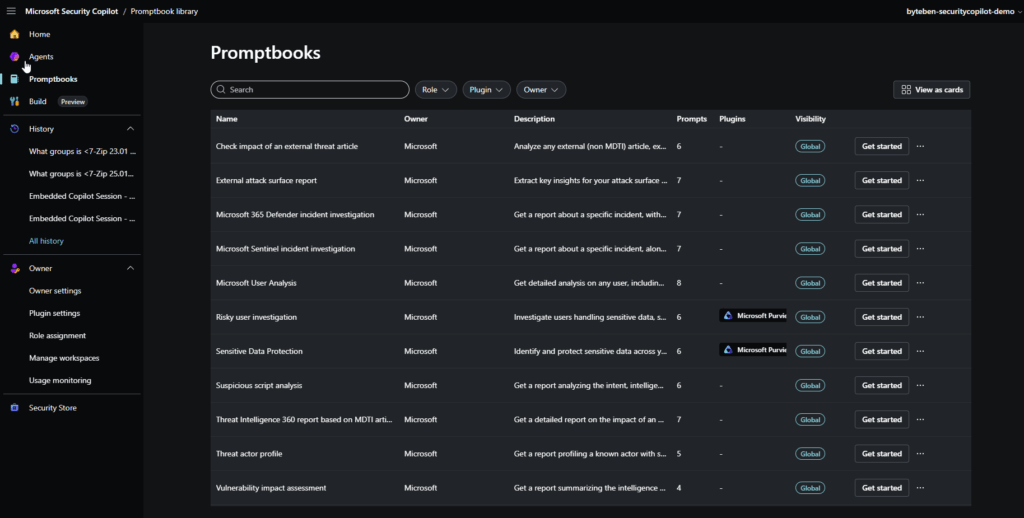This screenshot has height=518, width=1024.
Task: Open more options for External attack surface report
Action: pyautogui.click(x=920, y=180)
